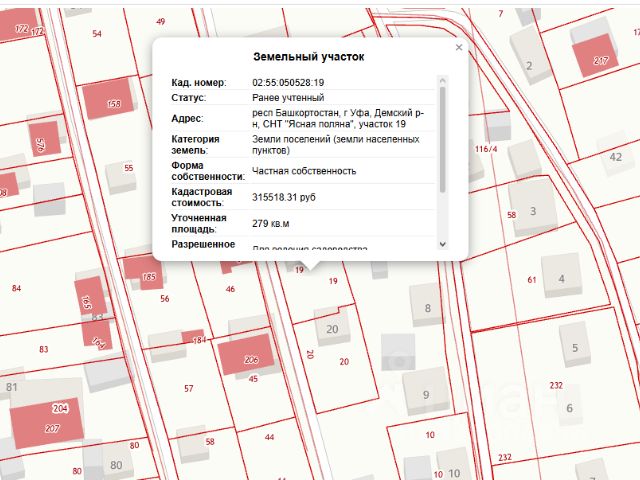This screenshot has width=640, height=480.
Task: Select parcel labeled 45
Action: [253, 379]
